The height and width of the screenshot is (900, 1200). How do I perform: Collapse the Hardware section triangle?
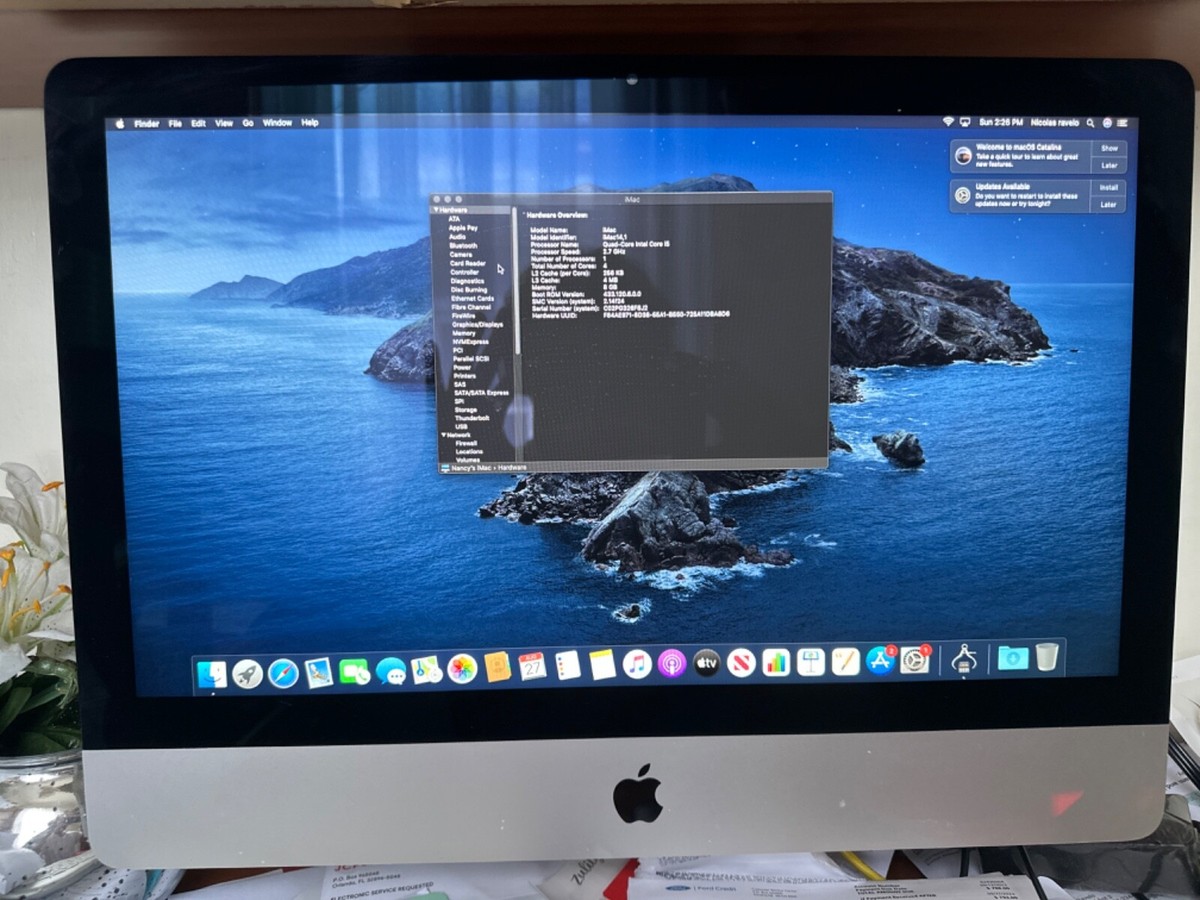point(438,210)
